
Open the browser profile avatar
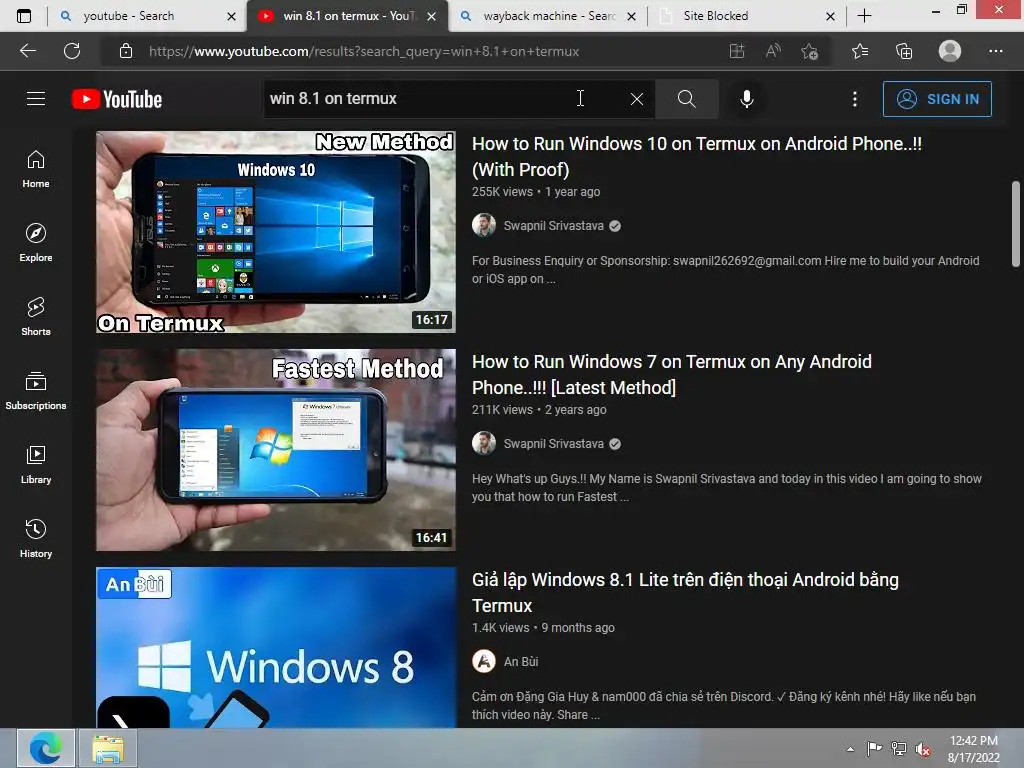coord(950,51)
